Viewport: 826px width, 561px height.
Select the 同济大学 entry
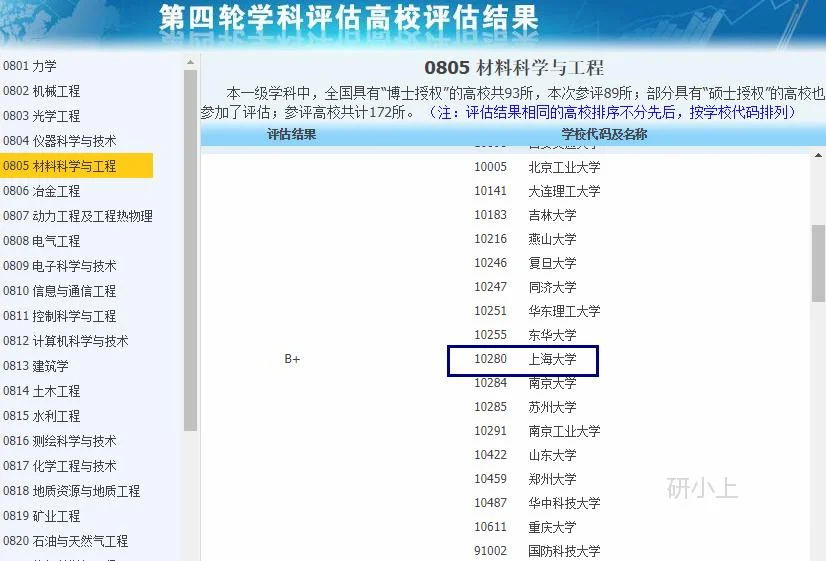click(x=552, y=287)
